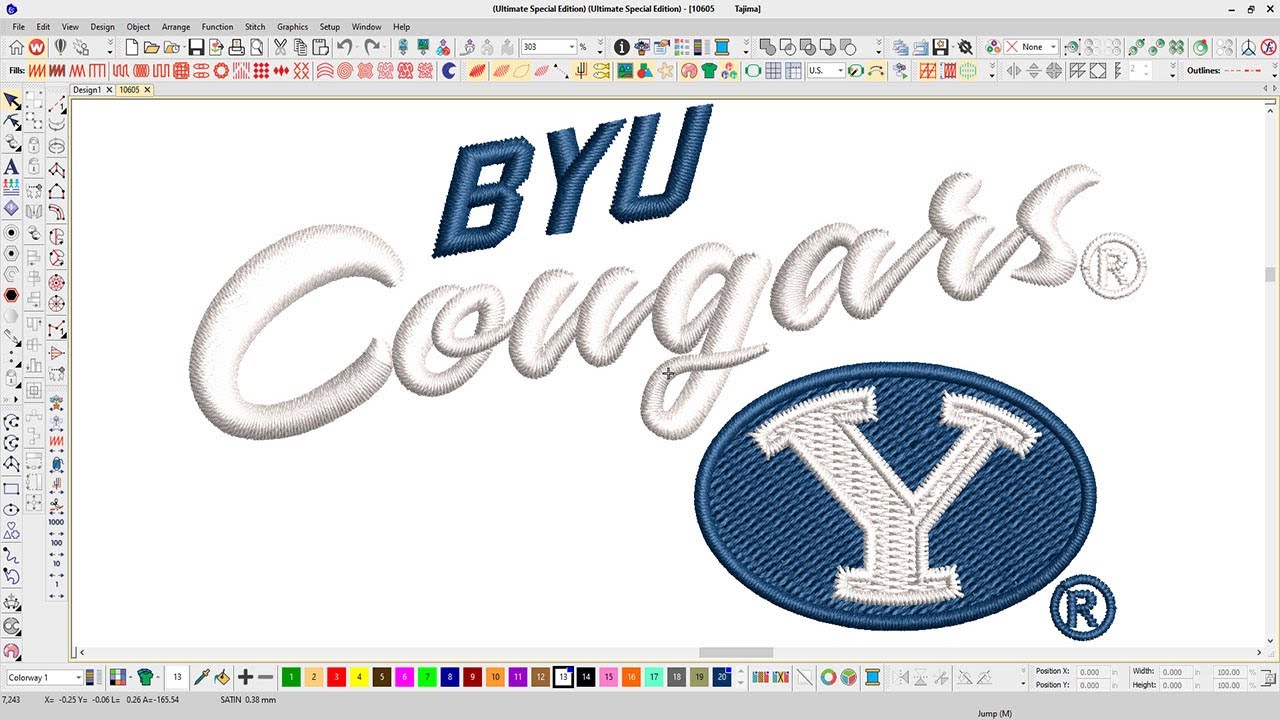Paste using the clipboard icon
The image size is (1280, 720).
320,47
